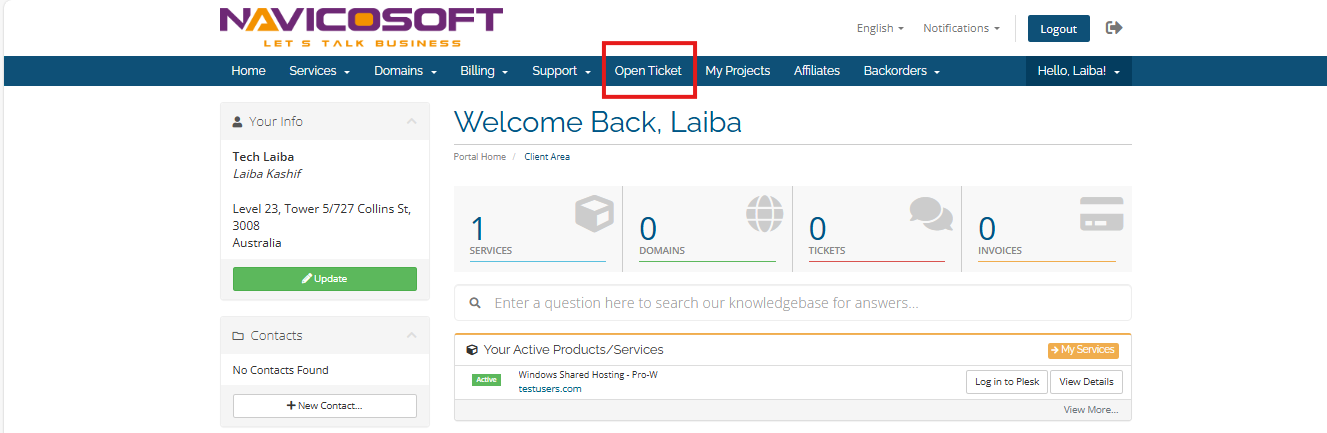Open the English language dropdown
This screenshot has height=433, width=1327.
(x=880, y=28)
